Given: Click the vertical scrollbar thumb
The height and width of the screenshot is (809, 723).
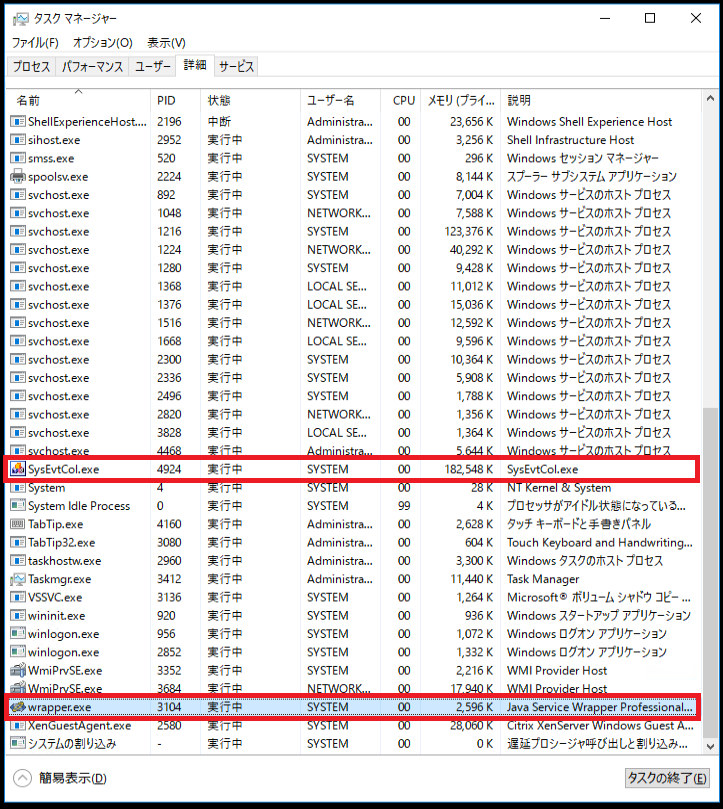Looking at the screenshot, I should coord(711,572).
